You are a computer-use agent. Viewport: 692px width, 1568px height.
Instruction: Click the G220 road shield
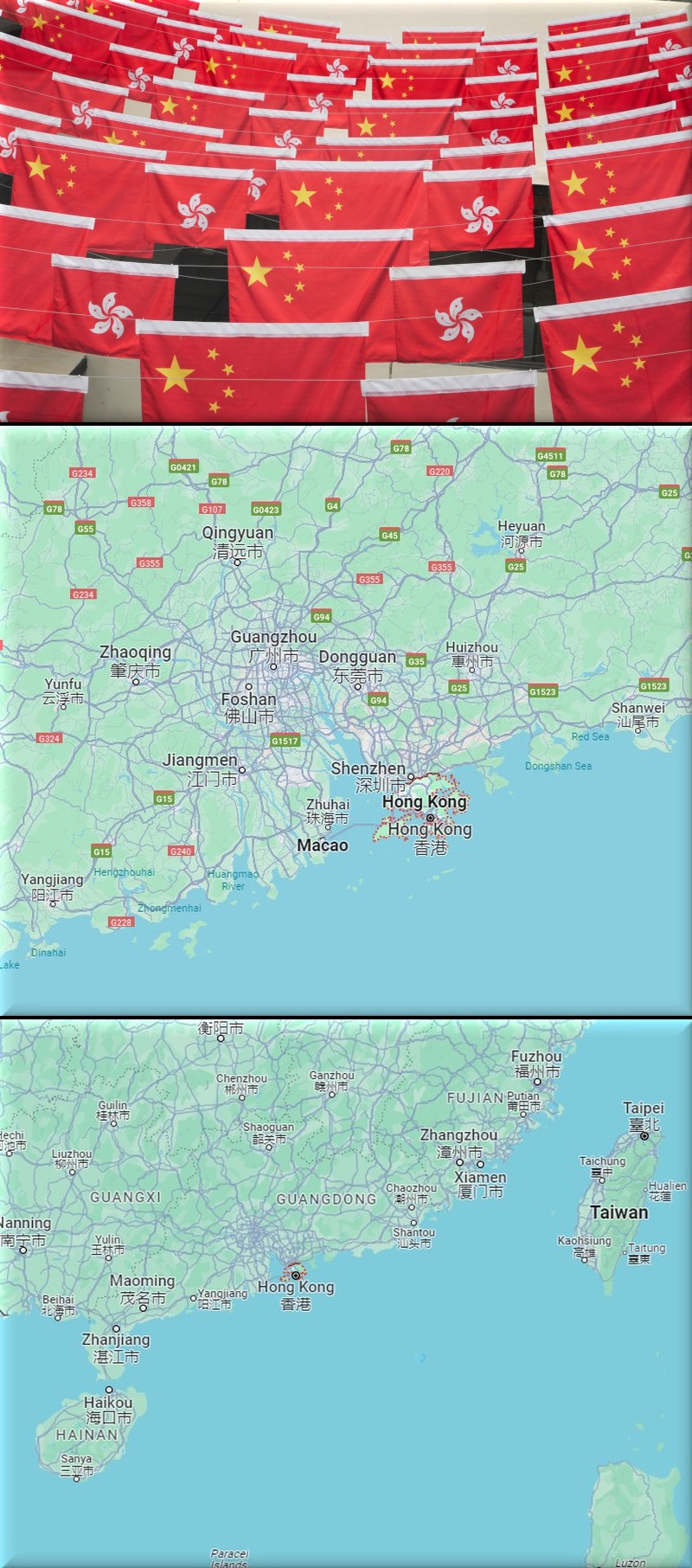coord(439,472)
